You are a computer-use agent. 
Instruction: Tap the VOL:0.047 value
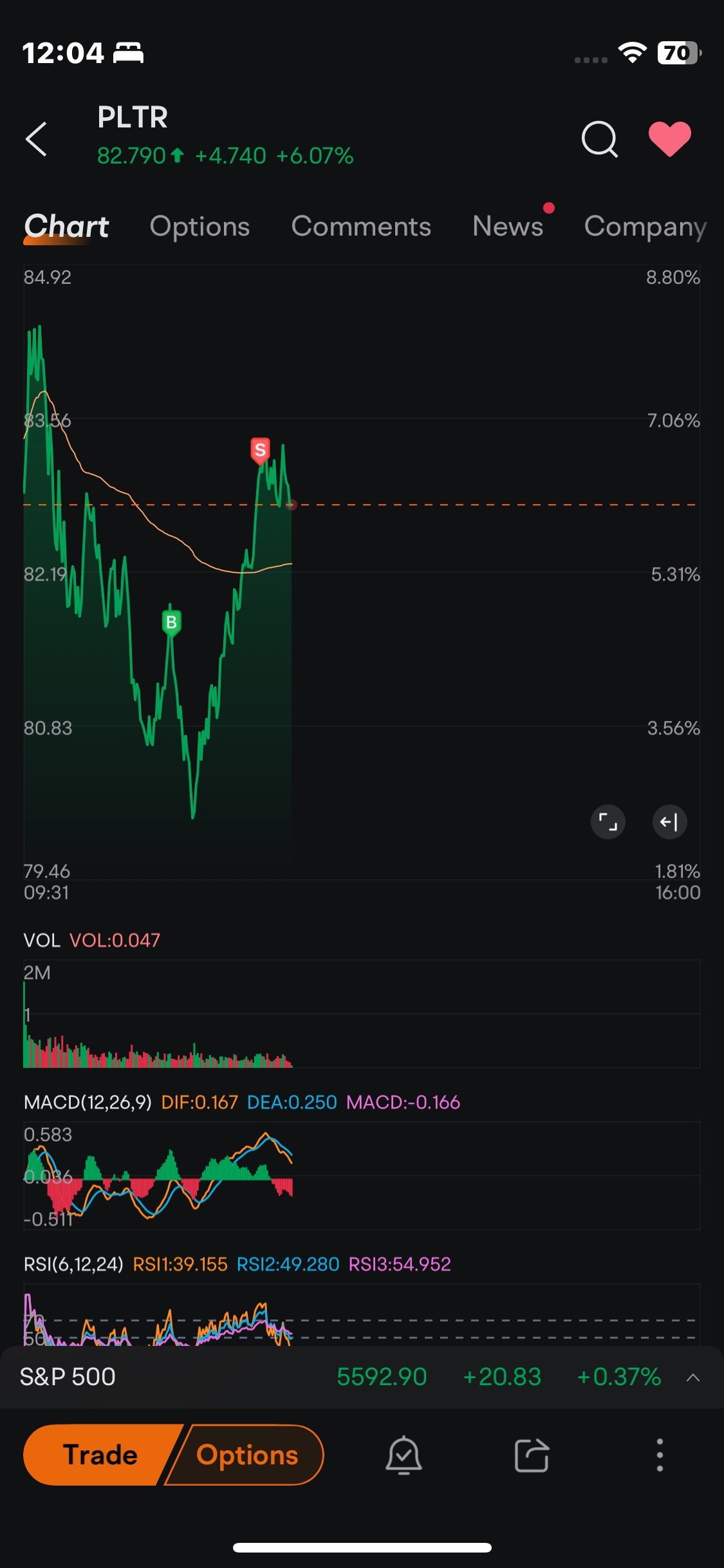(x=115, y=940)
